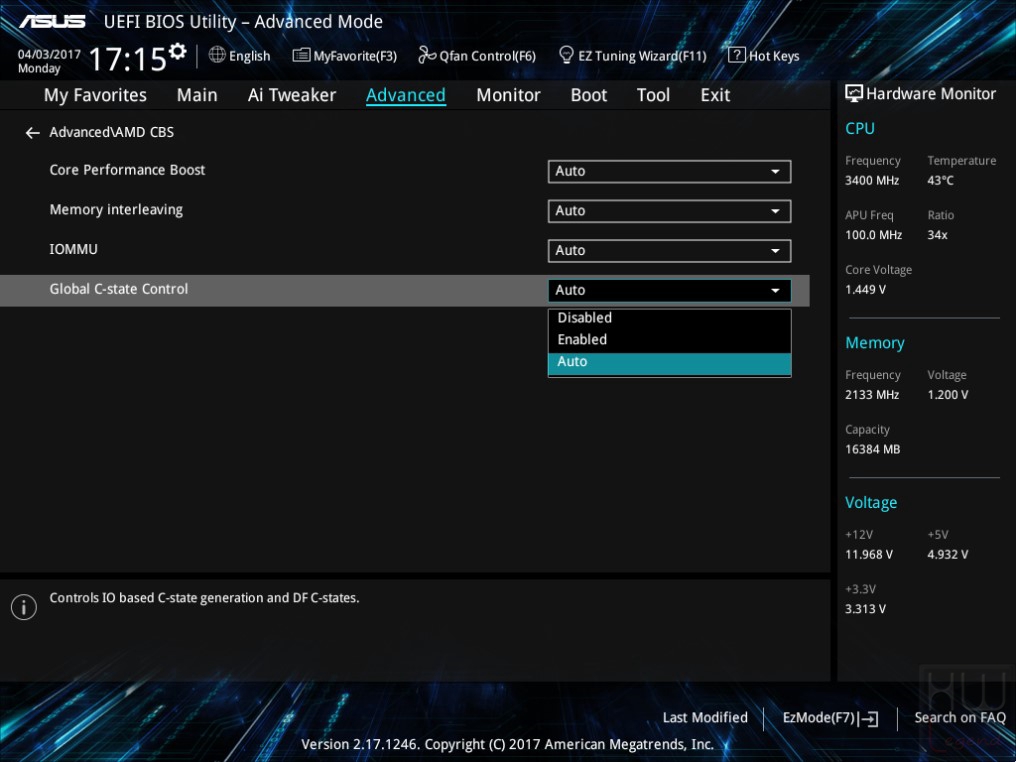Screen dimensions: 1016x762
Task: Expand the IOMMU dropdown
Action: (x=669, y=251)
